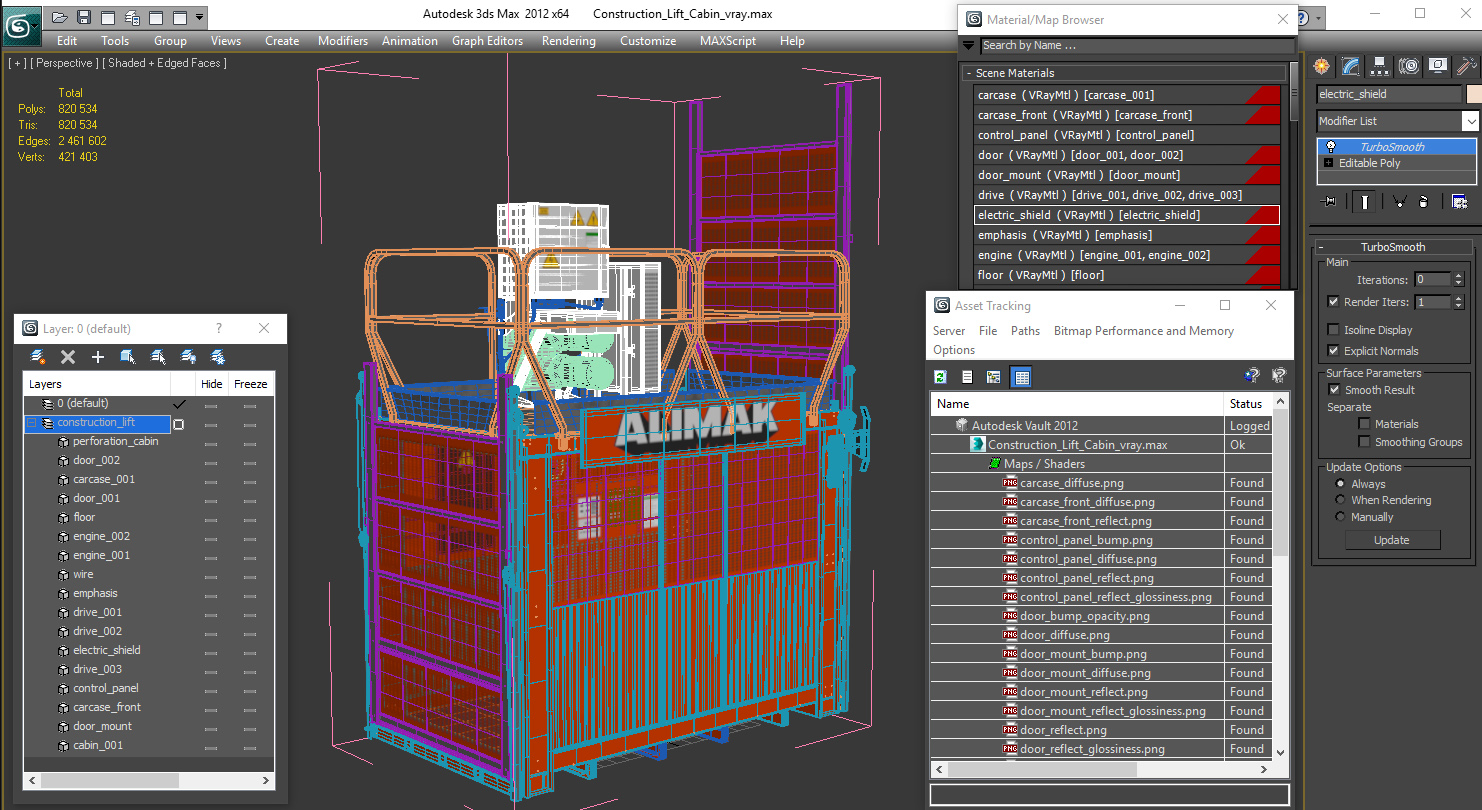Open the Motion panel tab (wheel icon)
The height and width of the screenshot is (810, 1482).
pos(1409,66)
